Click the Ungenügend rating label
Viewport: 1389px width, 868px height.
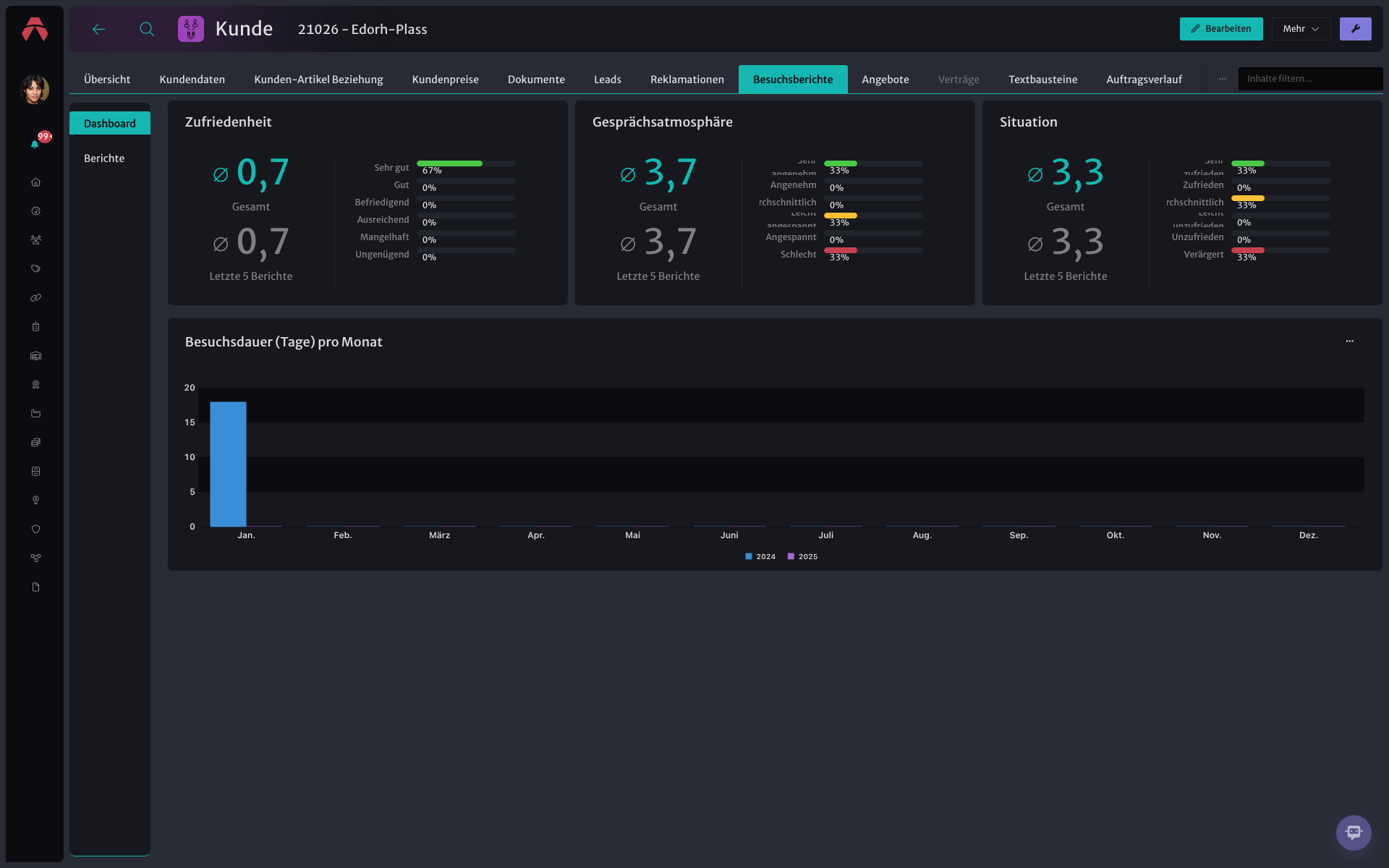[382, 255]
